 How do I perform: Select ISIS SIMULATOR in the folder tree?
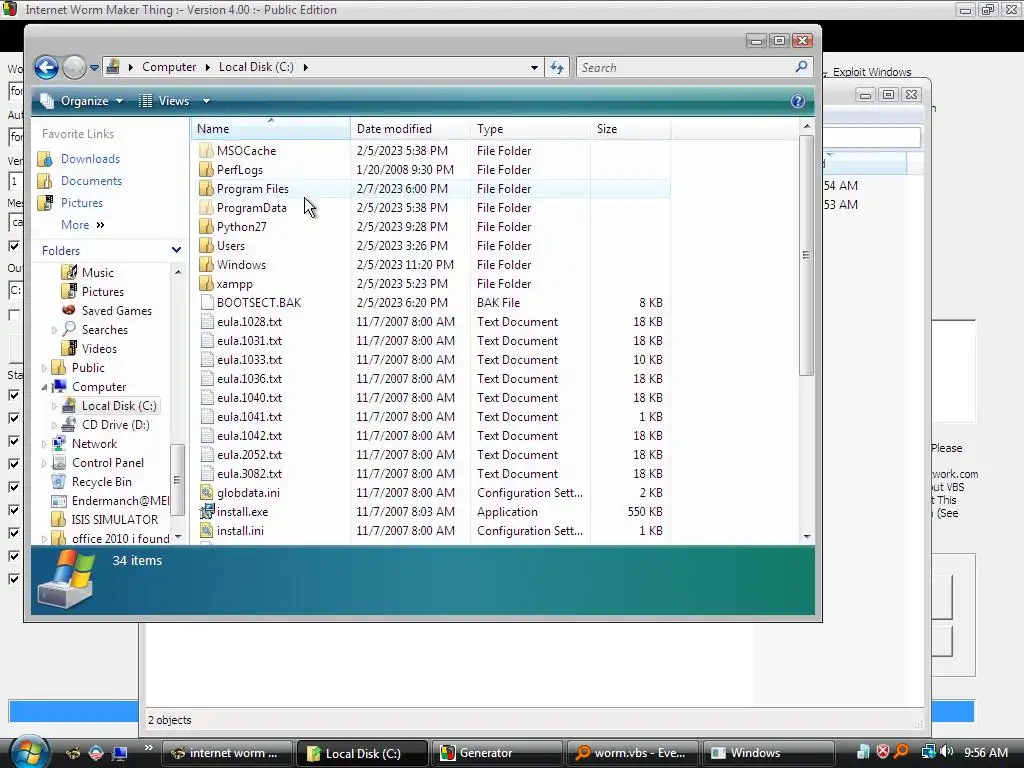click(114, 519)
